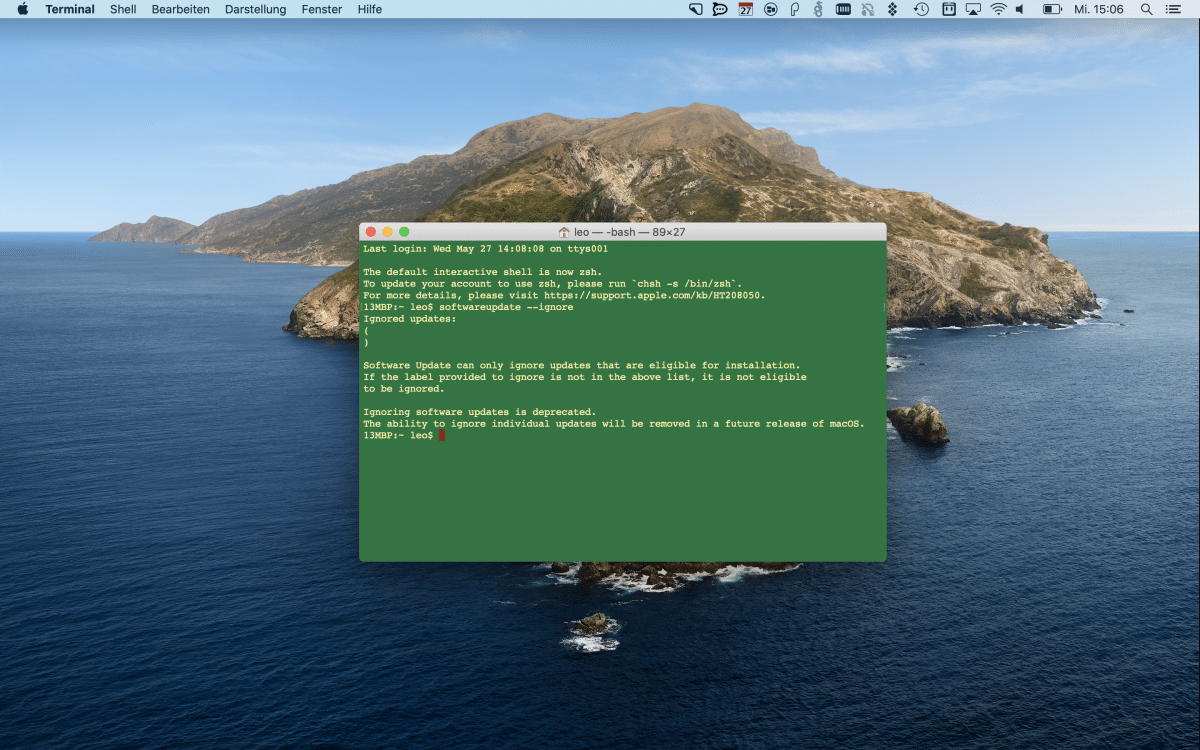Click the calendar icon showing 27

[x=745, y=9]
